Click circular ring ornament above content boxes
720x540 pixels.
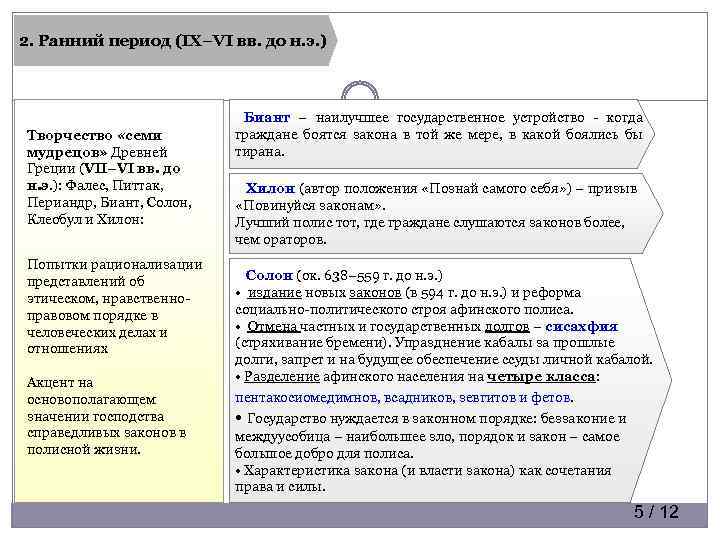pos(360,90)
